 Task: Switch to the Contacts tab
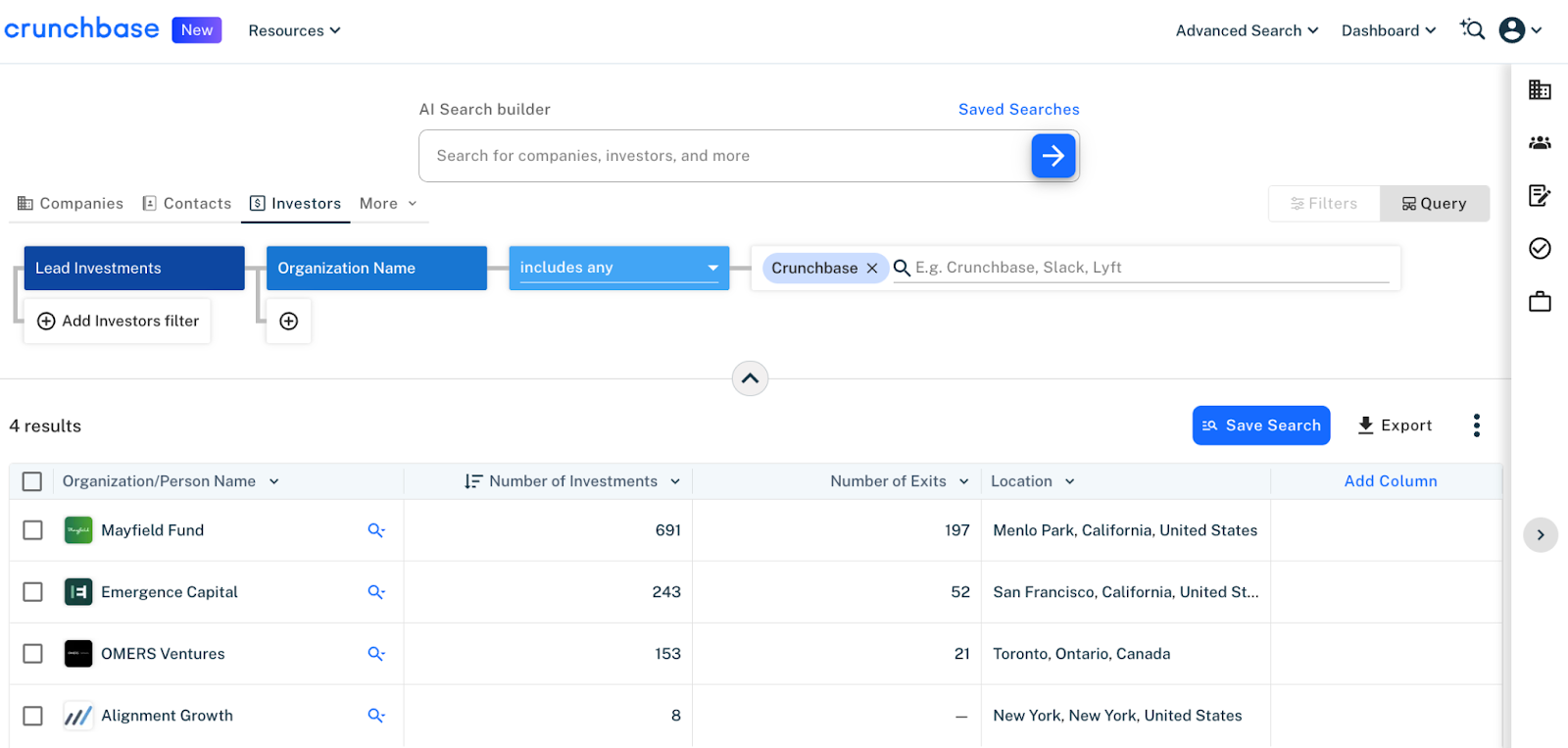pos(187,204)
